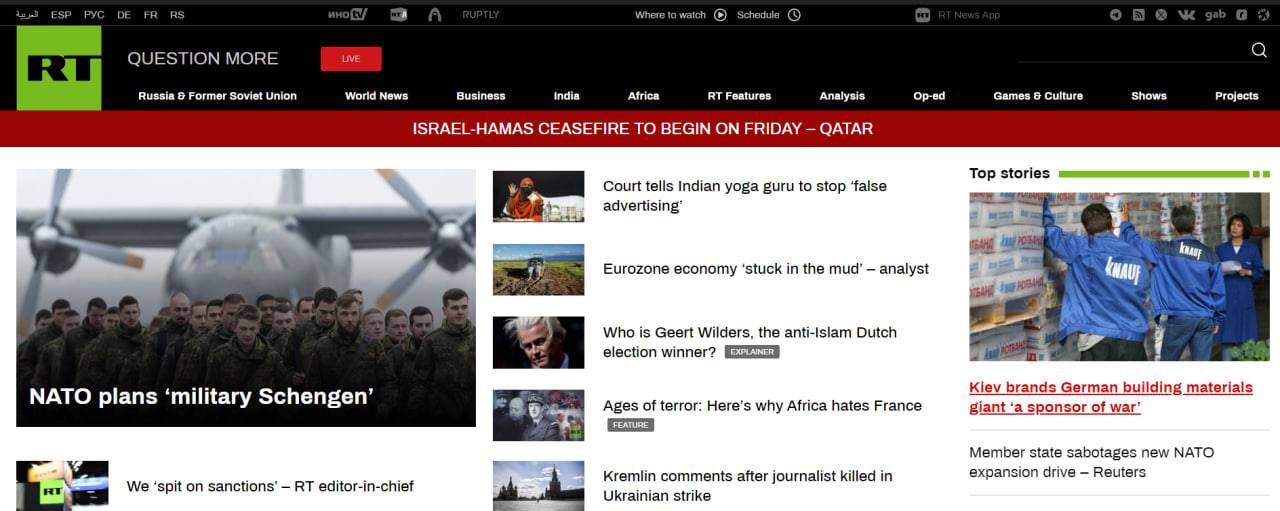Open the RUPTLY link
Viewport: 1280px width, 511px height.
pyautogui.click(x=481, y=15)
